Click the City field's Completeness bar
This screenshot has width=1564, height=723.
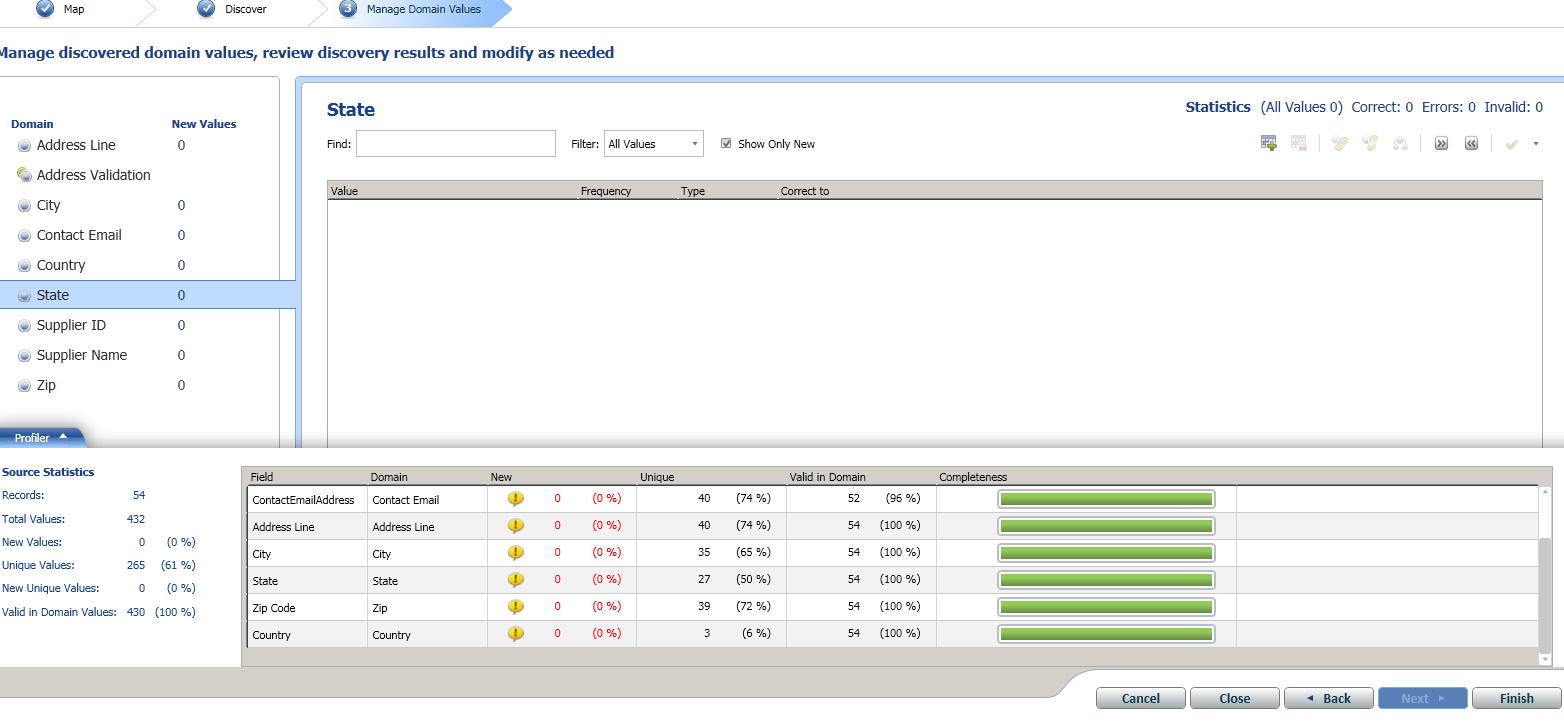click(x=1105, y=552)
